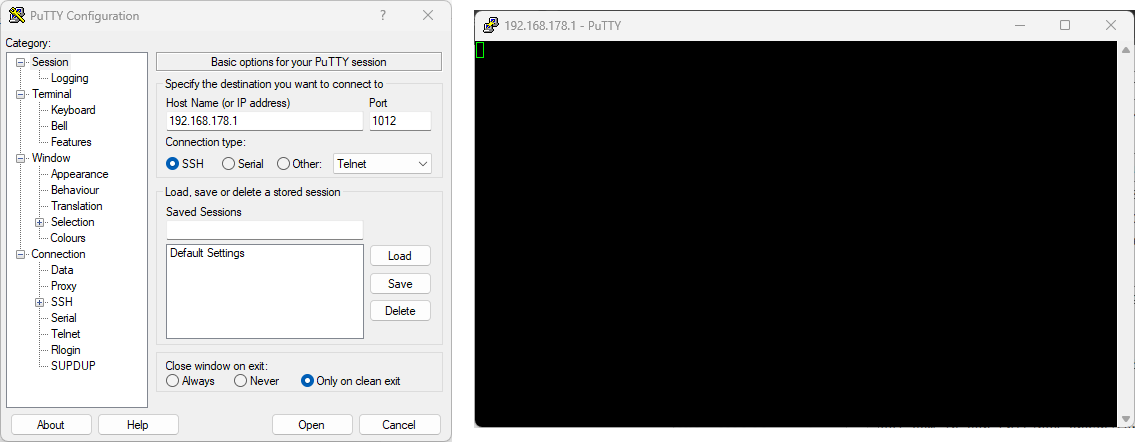Click the PuTTY Configuration title bar icon

coord(16,15)
